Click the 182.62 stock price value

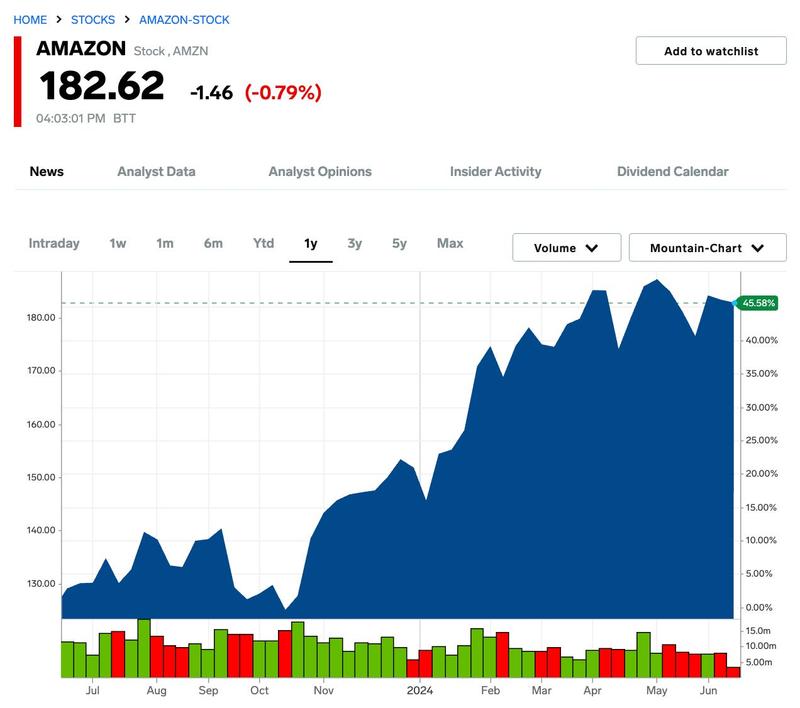coord(102,86)
